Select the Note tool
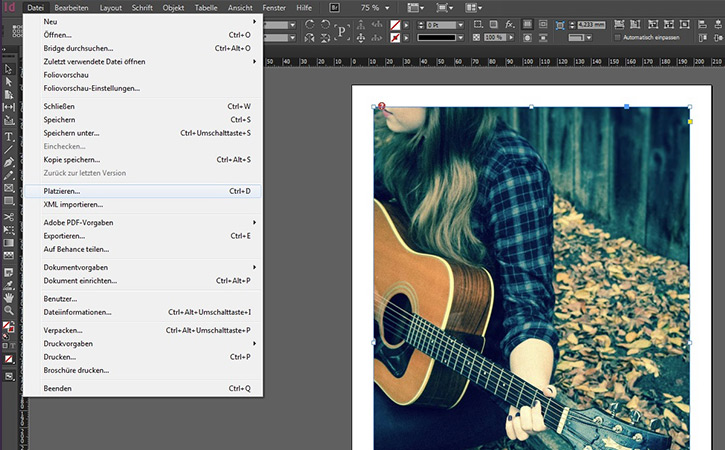The height and width of the screenshot is (450, 725). tap(8, 272)
